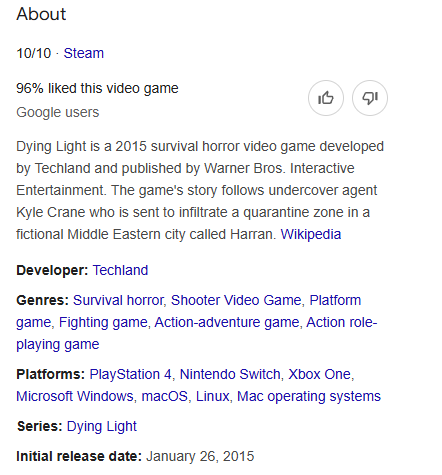Open the PlayStation 4 platform link
The image size is (442, 475).
pyautogui.click(x=130, y=374)
